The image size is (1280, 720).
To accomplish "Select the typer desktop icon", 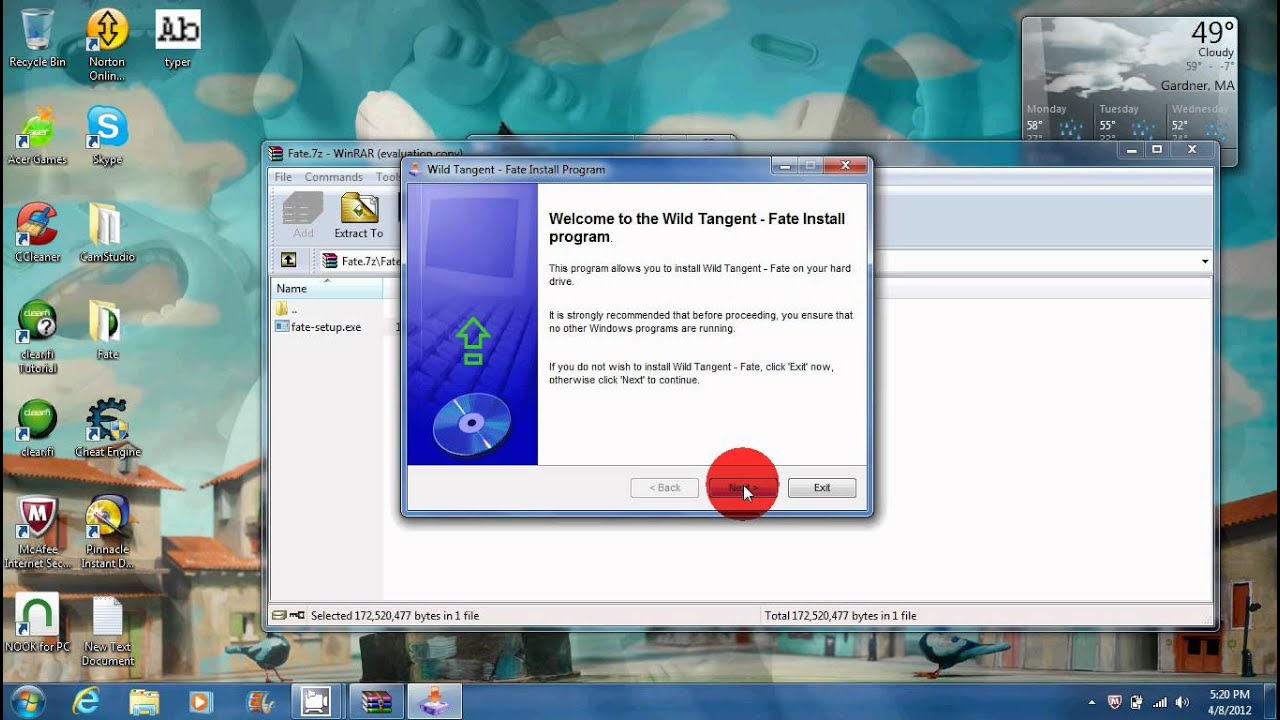I will [178, 40].
